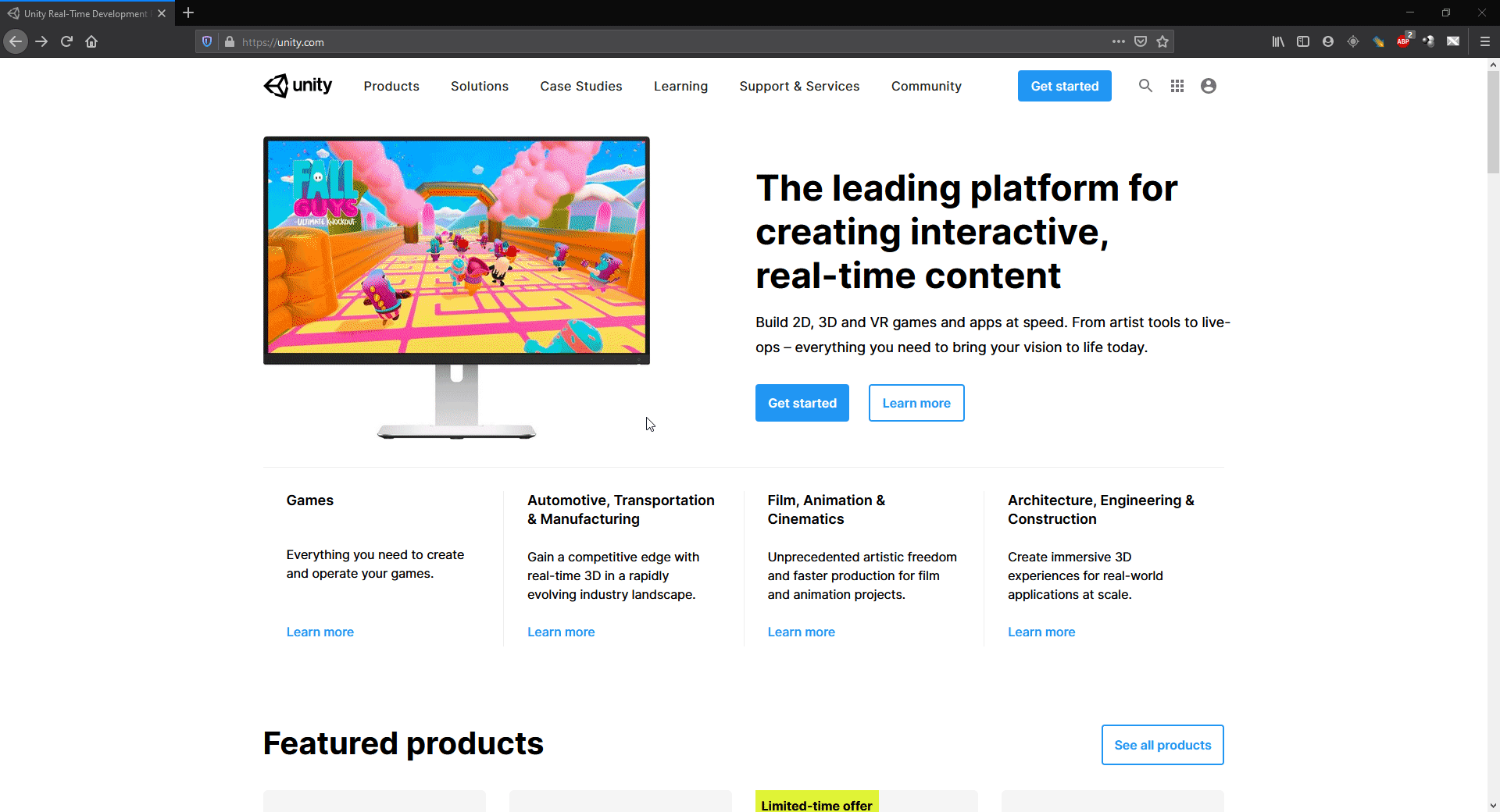Viewport: 1500px width, 812px height.
Task: Click Automotive, Transportation & Manufacturing heading
Action: pos(621,510)
